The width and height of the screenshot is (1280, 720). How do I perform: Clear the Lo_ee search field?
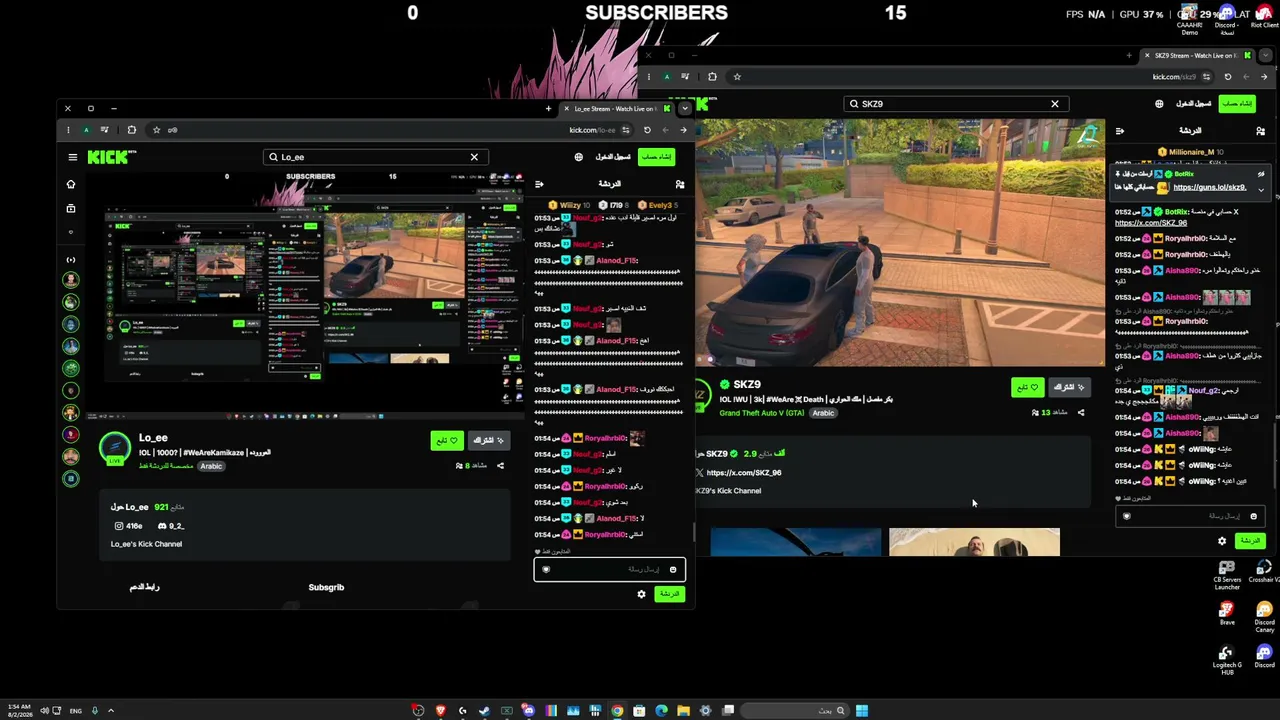click(474, 157)
